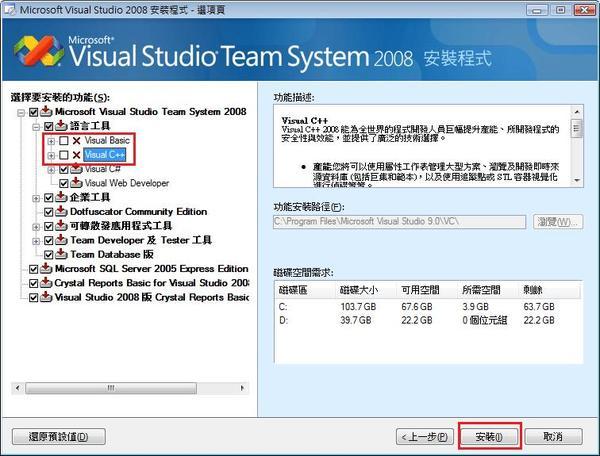
Task: Uncheck Crystal Reports Basic for Visual Studio checkbox
Action: pyautogui.click(x=34, y=284)
